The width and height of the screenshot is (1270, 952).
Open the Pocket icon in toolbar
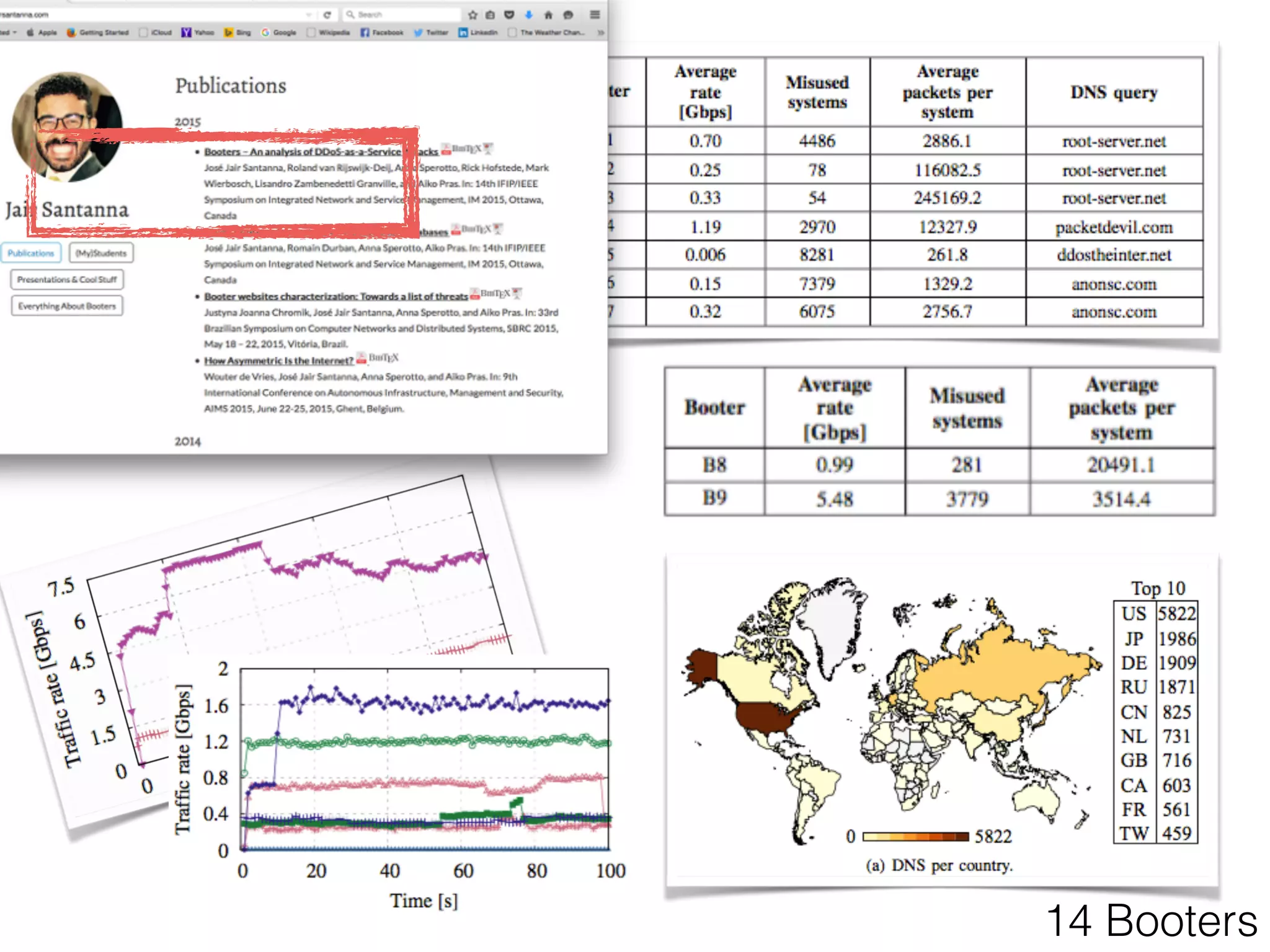[510, 14]
